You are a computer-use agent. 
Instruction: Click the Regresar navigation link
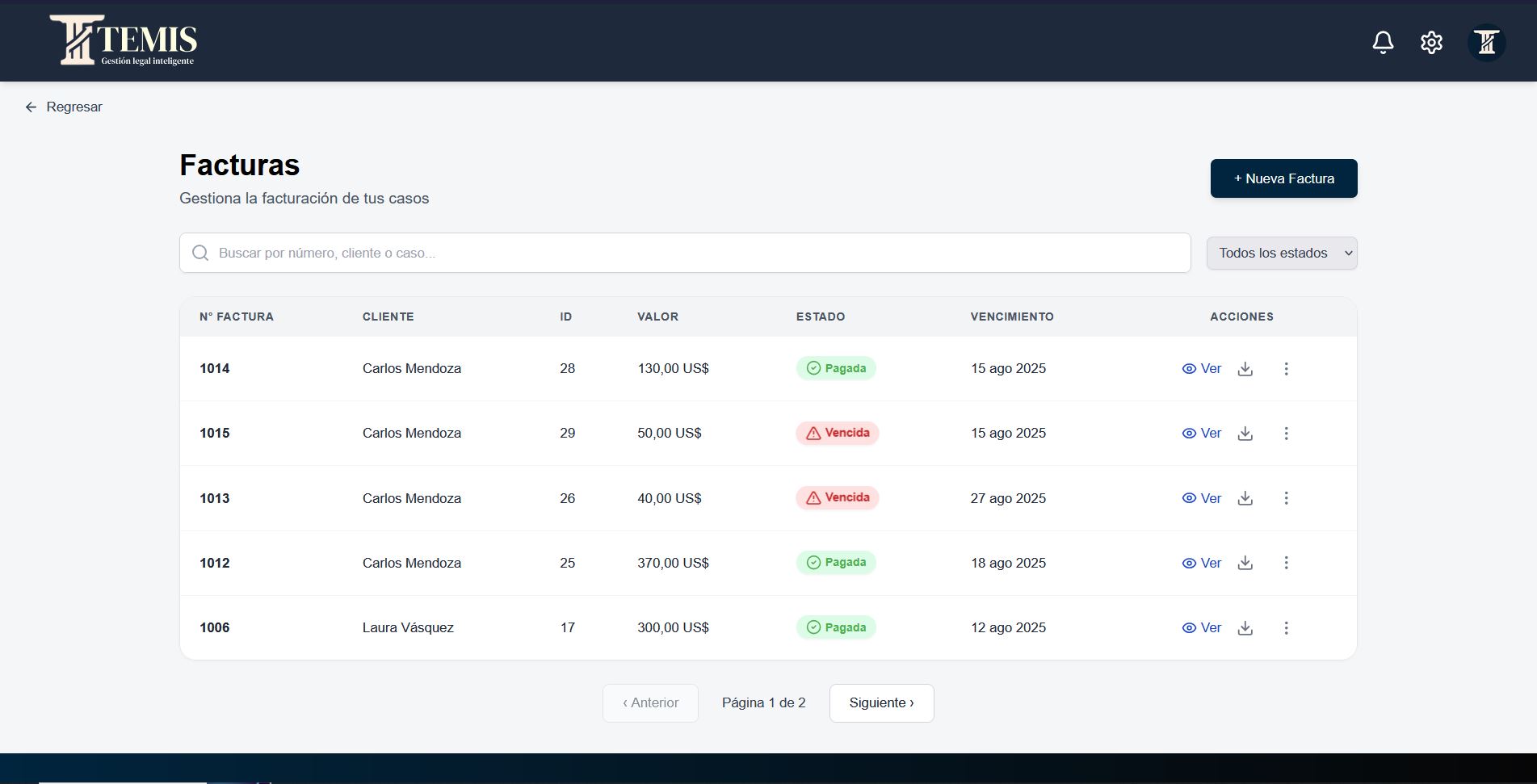[x=74, y=107]
